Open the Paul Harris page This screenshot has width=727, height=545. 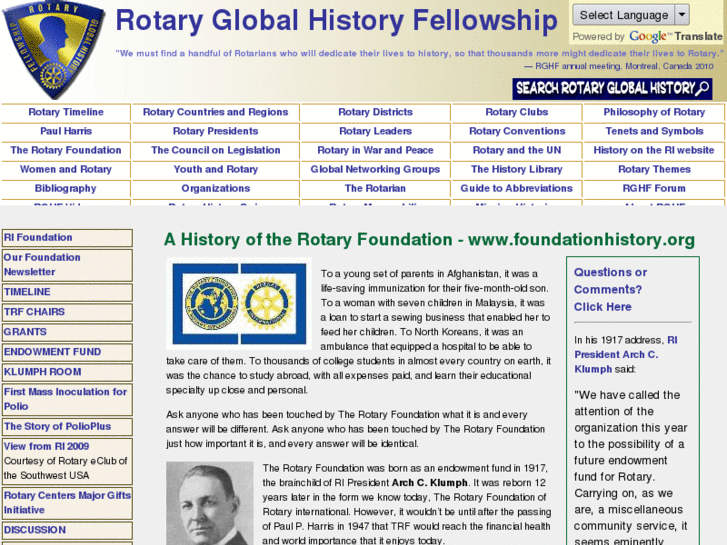tap(66, 131)
